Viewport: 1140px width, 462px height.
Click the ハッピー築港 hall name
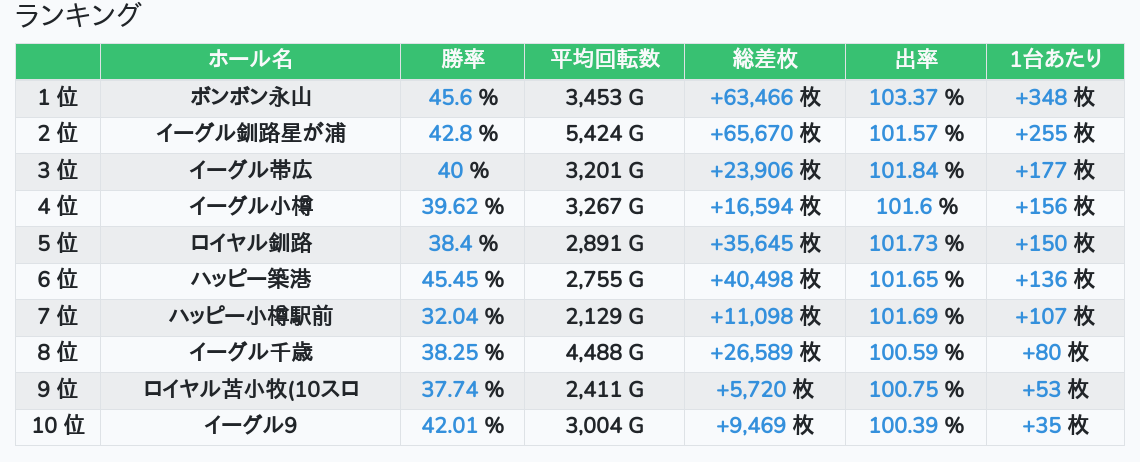(250, 280)
